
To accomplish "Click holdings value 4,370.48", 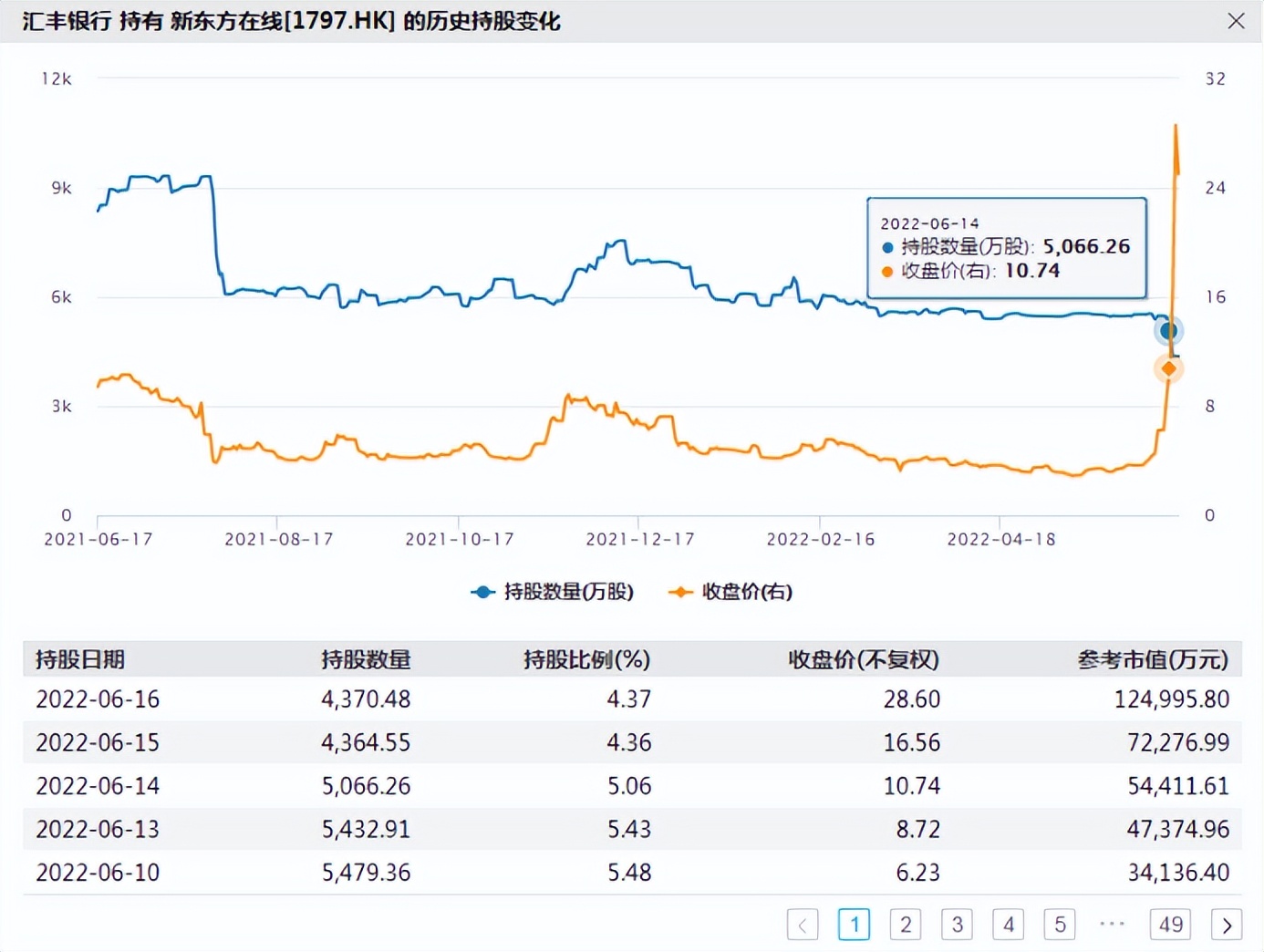I will [x=366, y=699].
